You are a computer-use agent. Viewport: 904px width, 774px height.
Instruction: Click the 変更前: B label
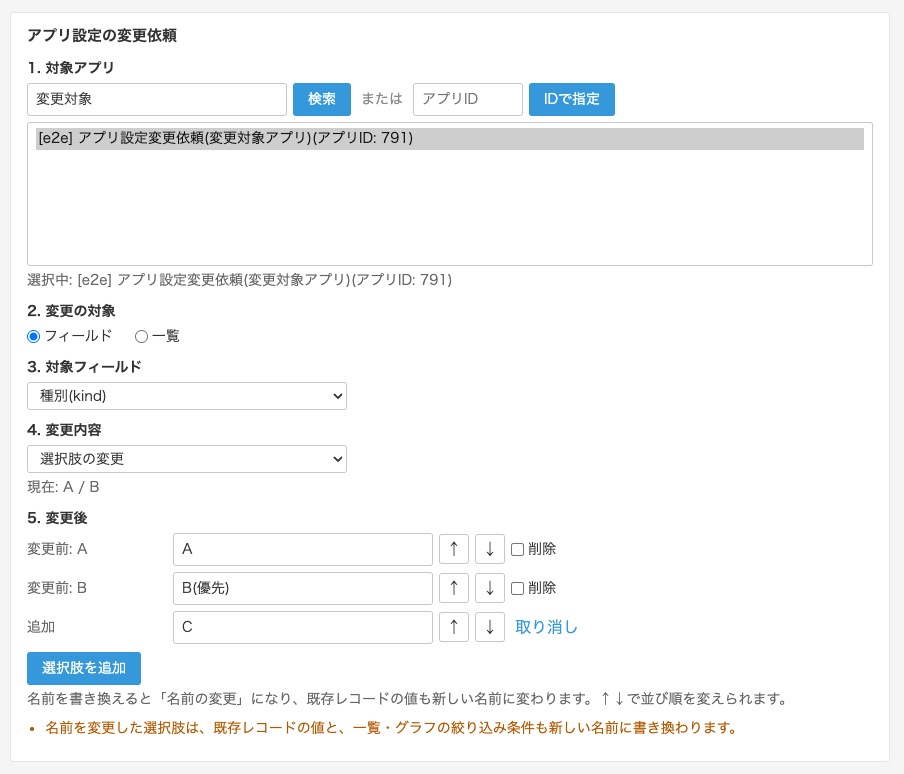(57, 588)
